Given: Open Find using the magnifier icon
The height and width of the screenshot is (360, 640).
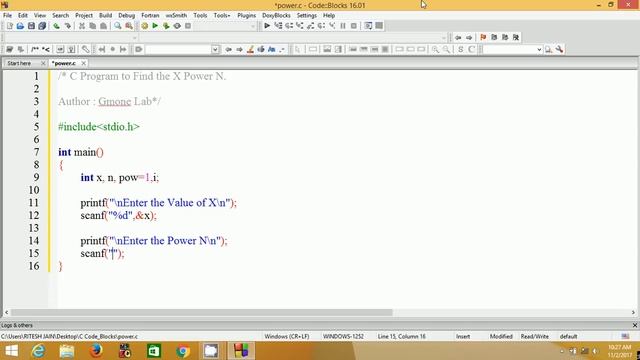Looking at the screenshot, I should point(118,26).
